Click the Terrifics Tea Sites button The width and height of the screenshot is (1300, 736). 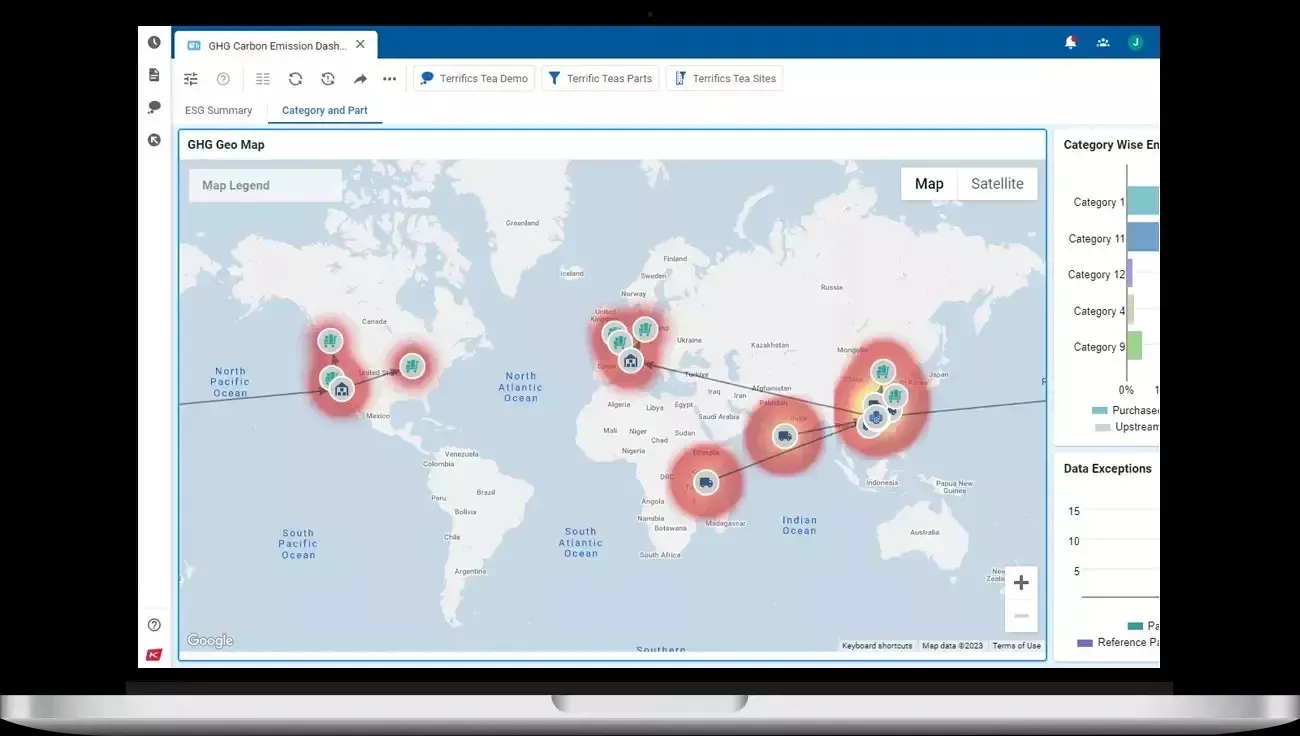(725, 78)
